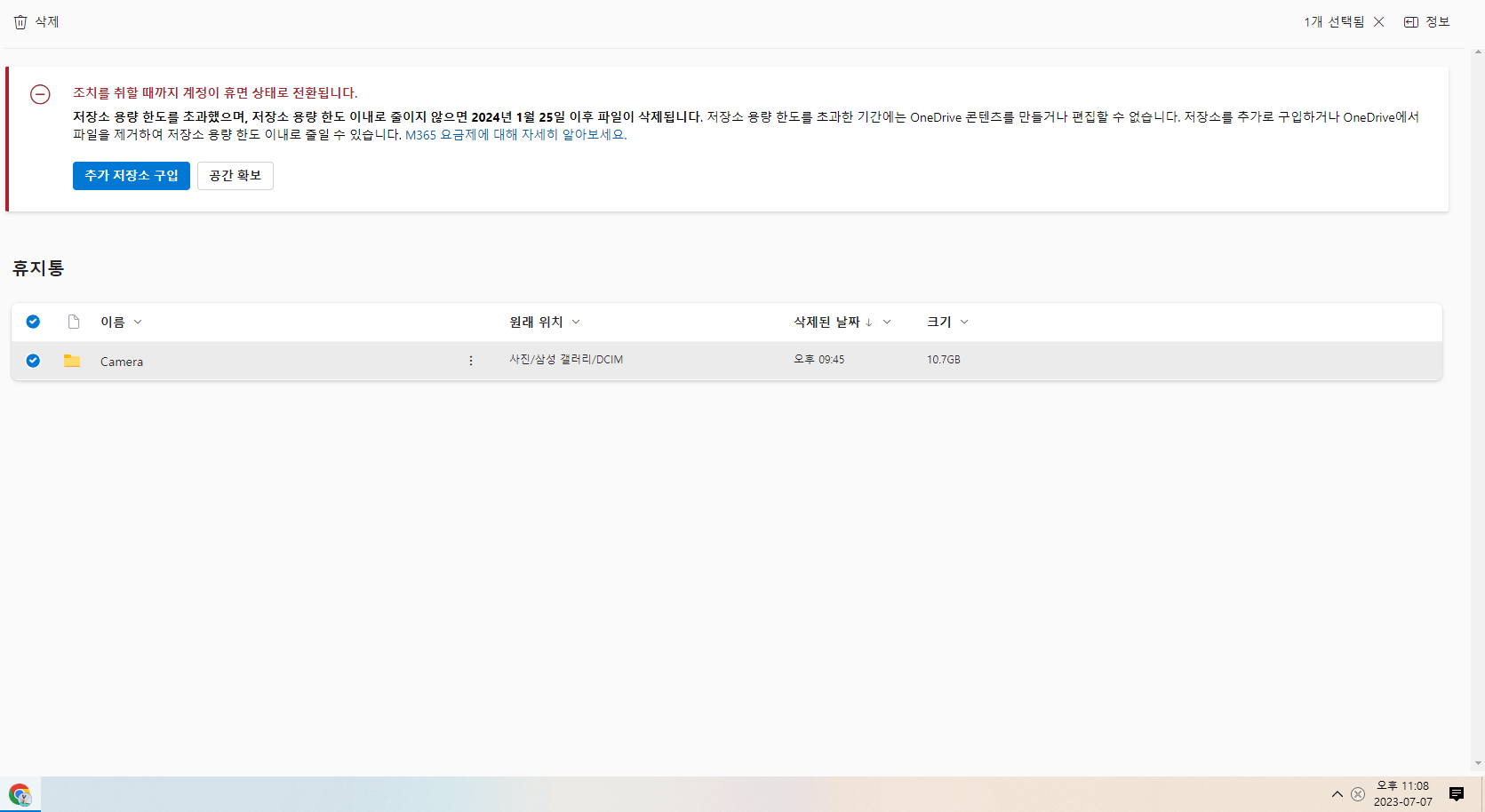Click the selected item count text
Screen dimensions: 1485x812
[1334, 22]
